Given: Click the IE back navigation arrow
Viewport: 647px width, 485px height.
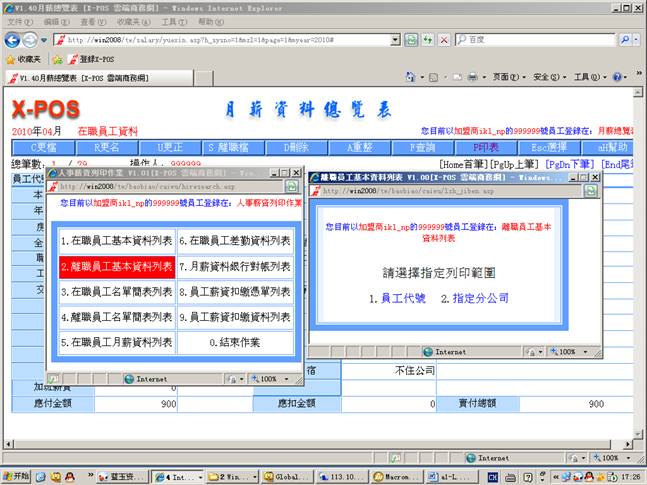Looking at the screenshot, I should point(12,39).
